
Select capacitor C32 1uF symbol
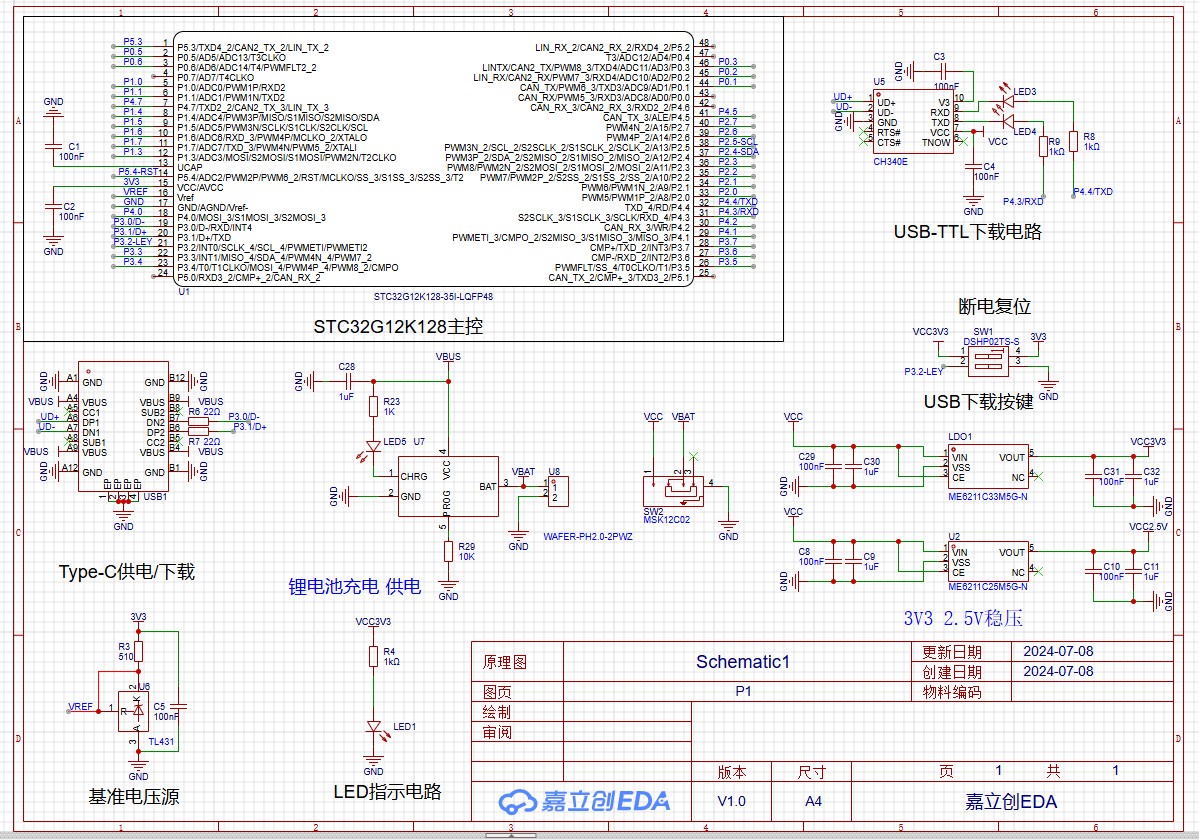1133,477
